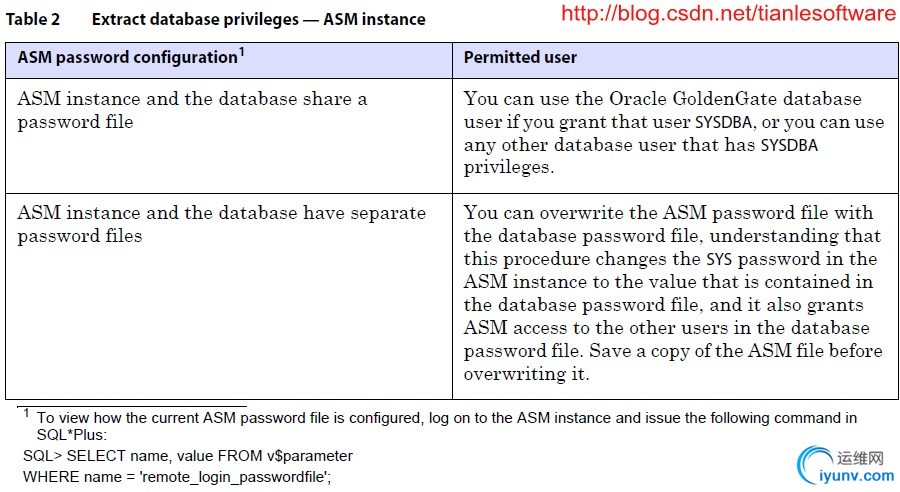This screenshot has width=900, height=492.
Task: Select the Table 2 caption title
Action: coord(216,19)
